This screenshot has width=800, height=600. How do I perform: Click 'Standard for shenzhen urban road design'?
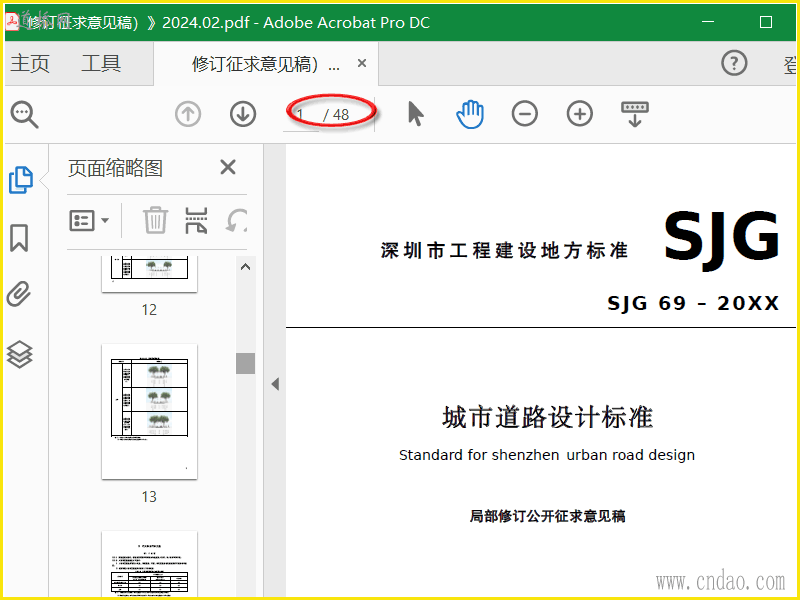547,455
